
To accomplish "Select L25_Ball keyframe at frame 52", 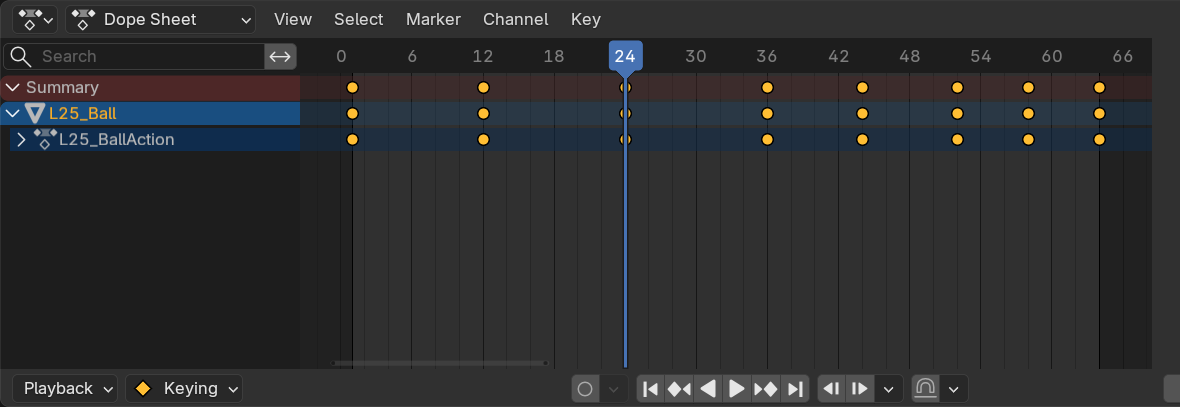I will (x=957, y=114).
